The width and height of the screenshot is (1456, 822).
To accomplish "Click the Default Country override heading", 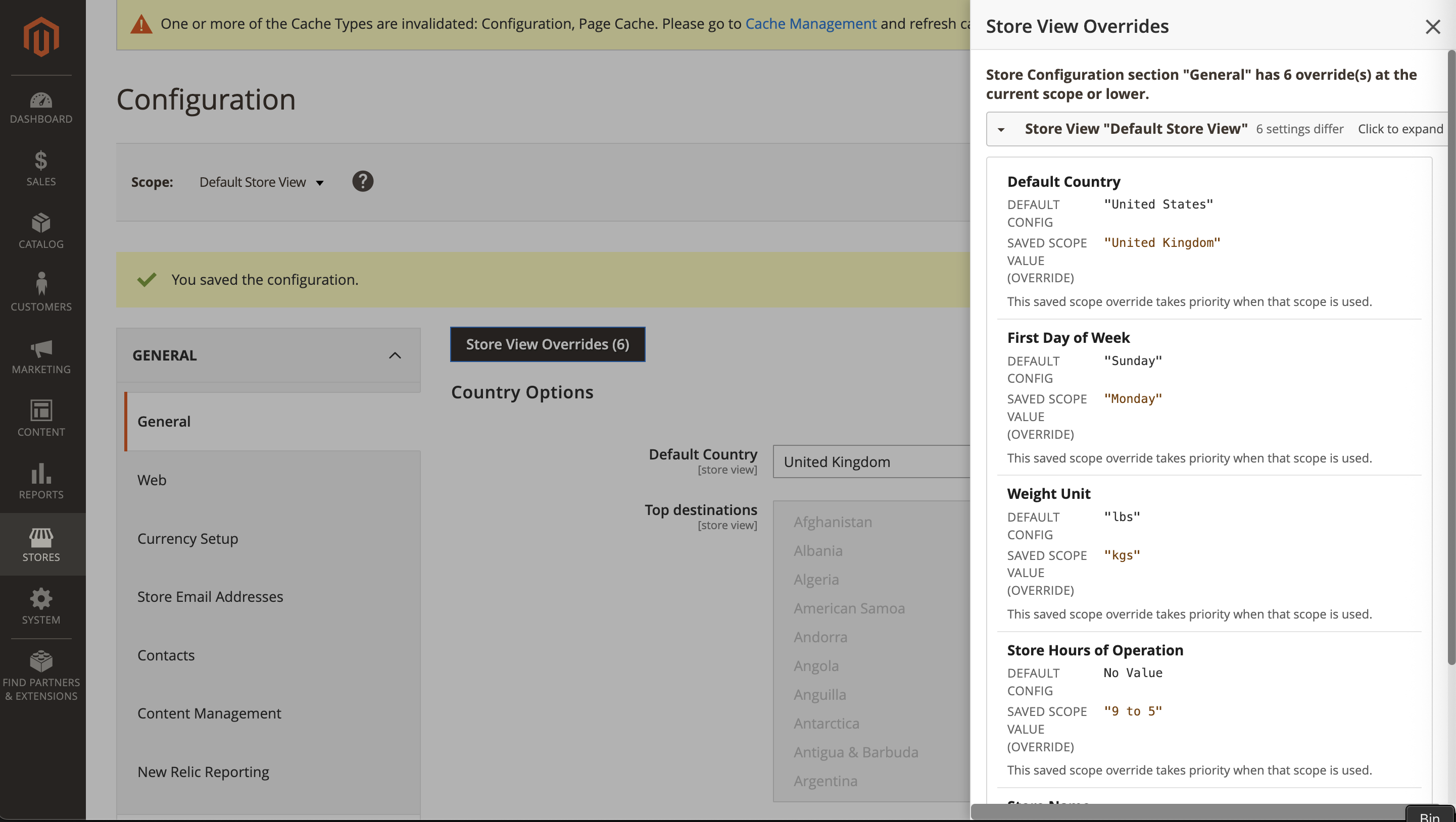I will click(1063, 181).
